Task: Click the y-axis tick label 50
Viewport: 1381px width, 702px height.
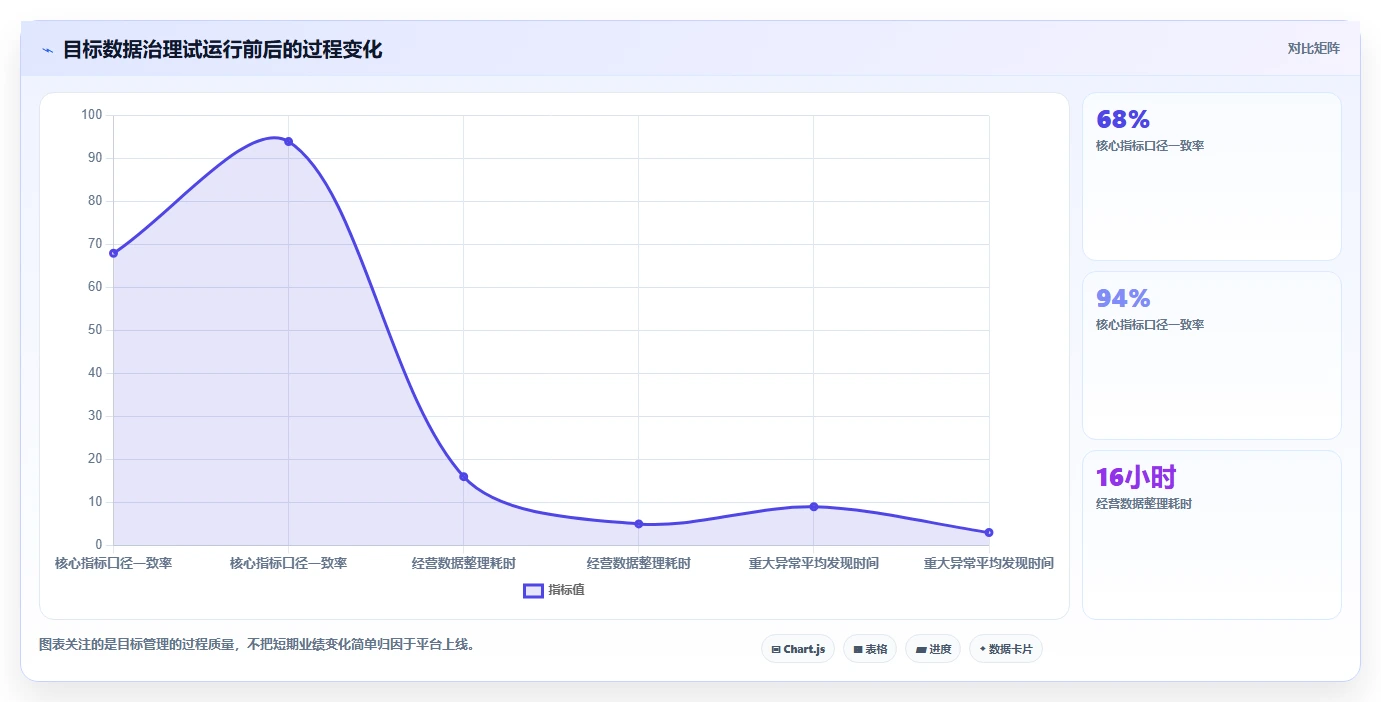Action: (x=95, y=330)
